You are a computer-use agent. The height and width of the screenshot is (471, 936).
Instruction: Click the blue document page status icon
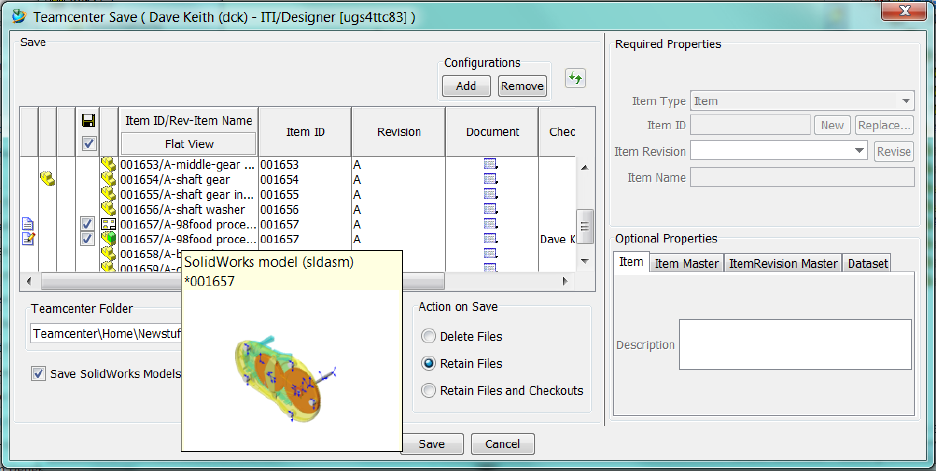pyautogui.click(x=28, y=224)
